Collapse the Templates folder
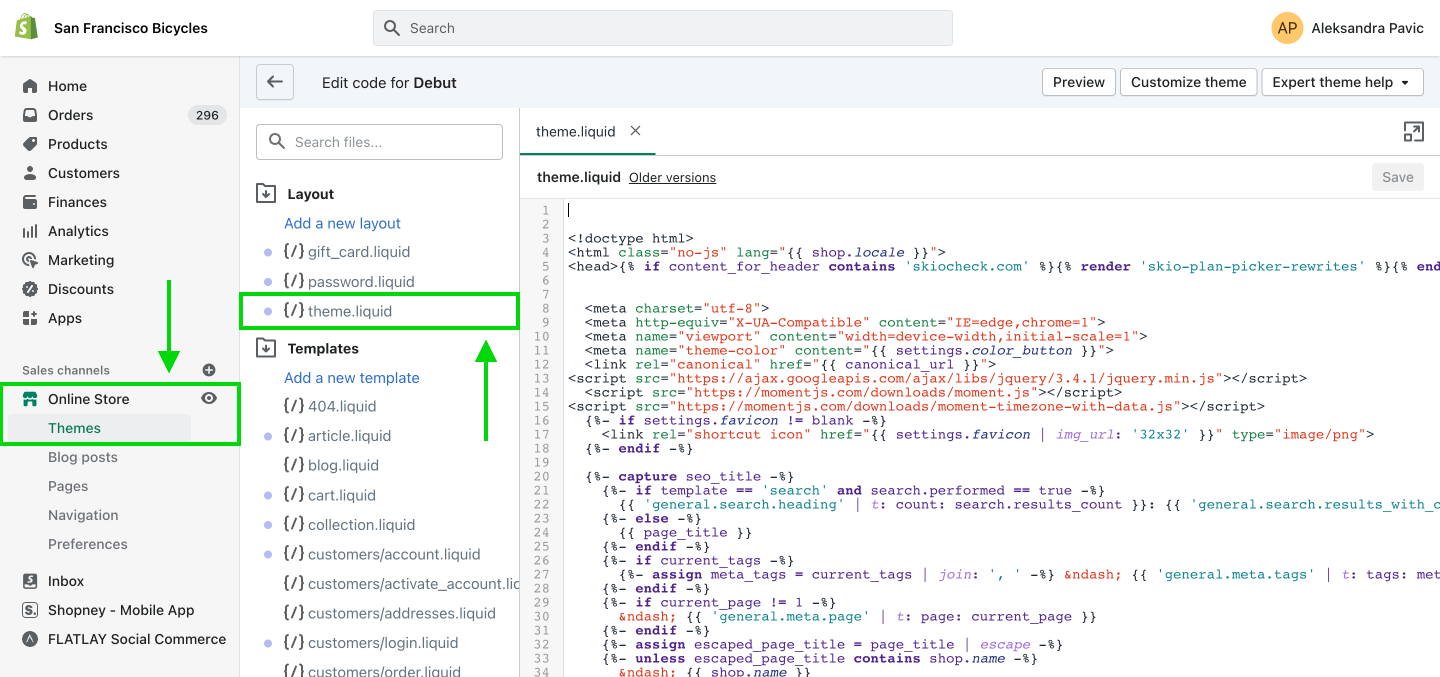The width and height of the screenshot is (1440, 677). pos(266,347)
